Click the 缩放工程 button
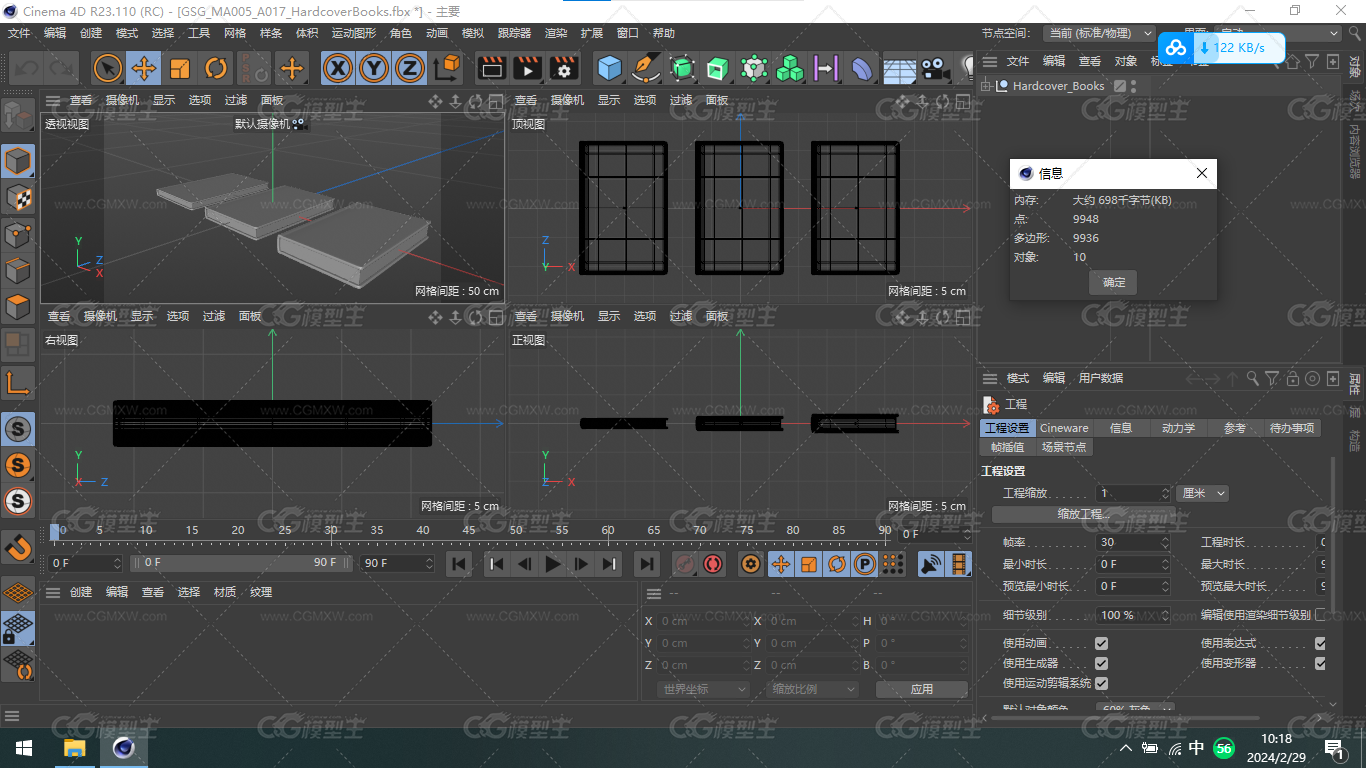 [1084, 514]
